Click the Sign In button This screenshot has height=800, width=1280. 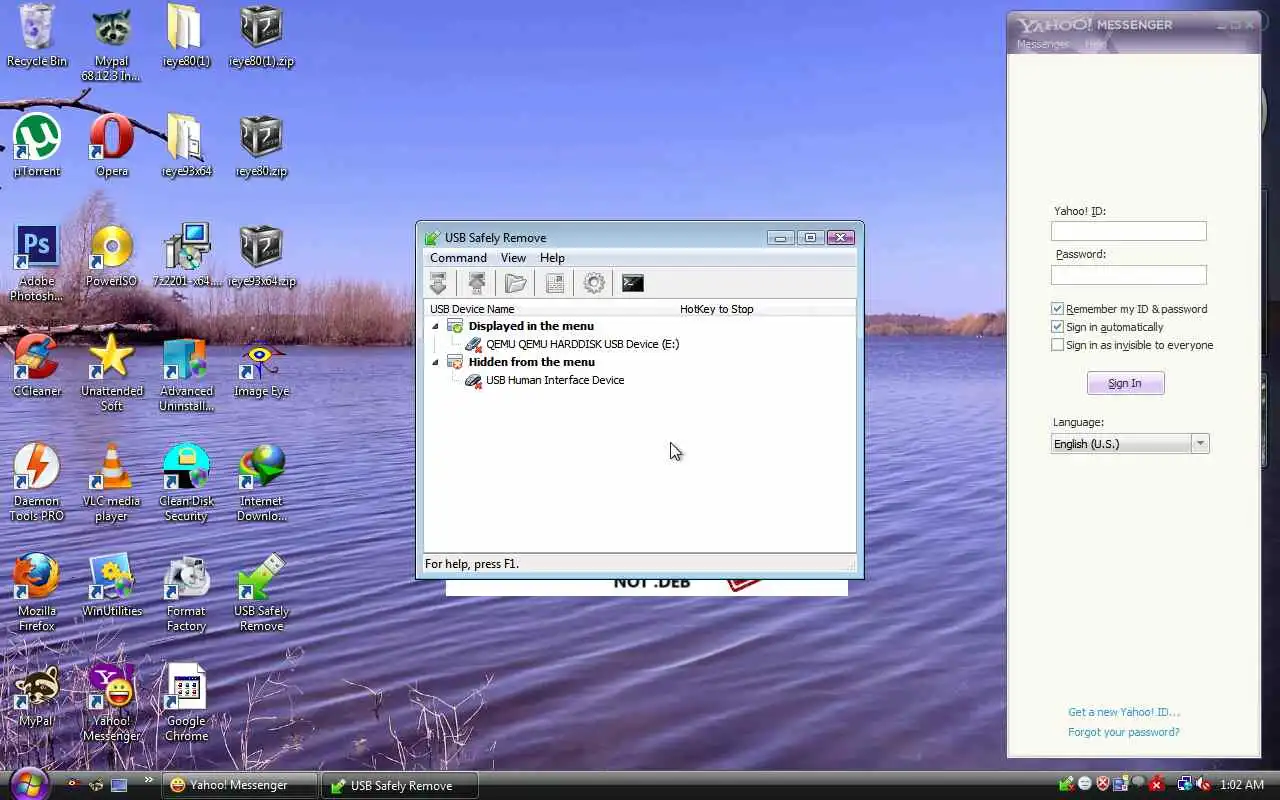(x=1125, y=383)
